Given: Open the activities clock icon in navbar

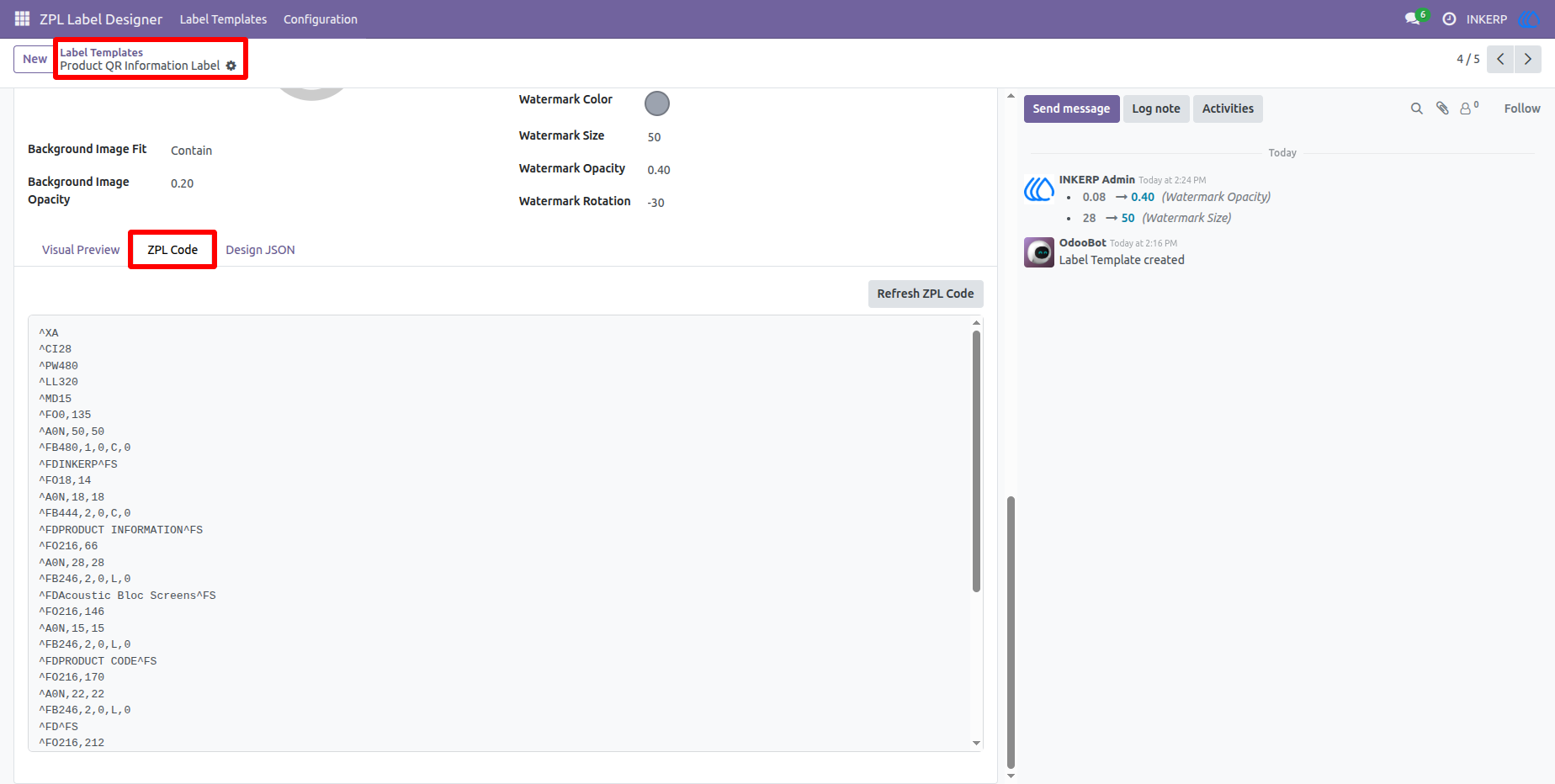Looking at the screenshot, I should pyautogui.click(x=1449, y=19).
